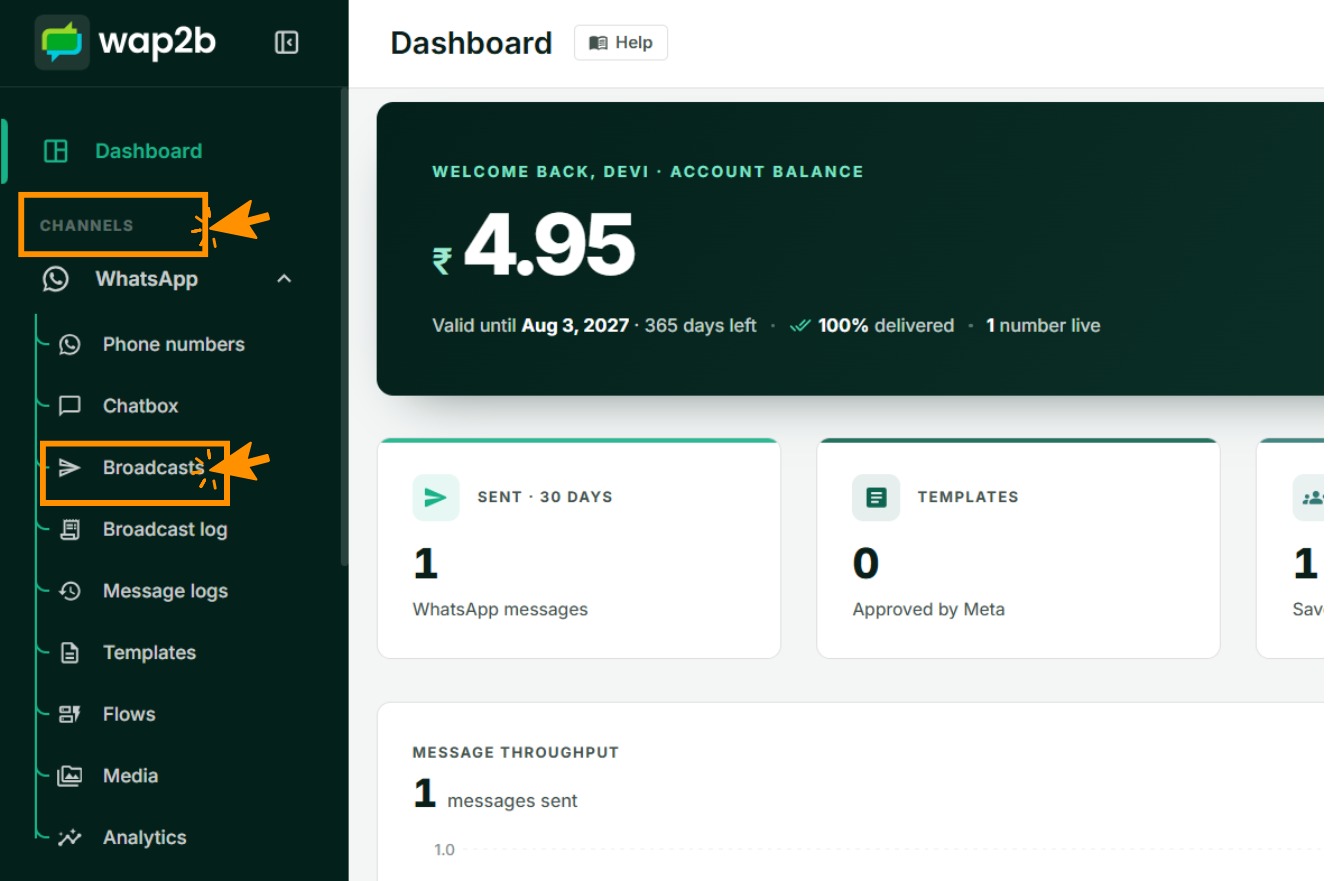The image size is (1333, 881).
Task: Open the Media page
Action: 130,776
